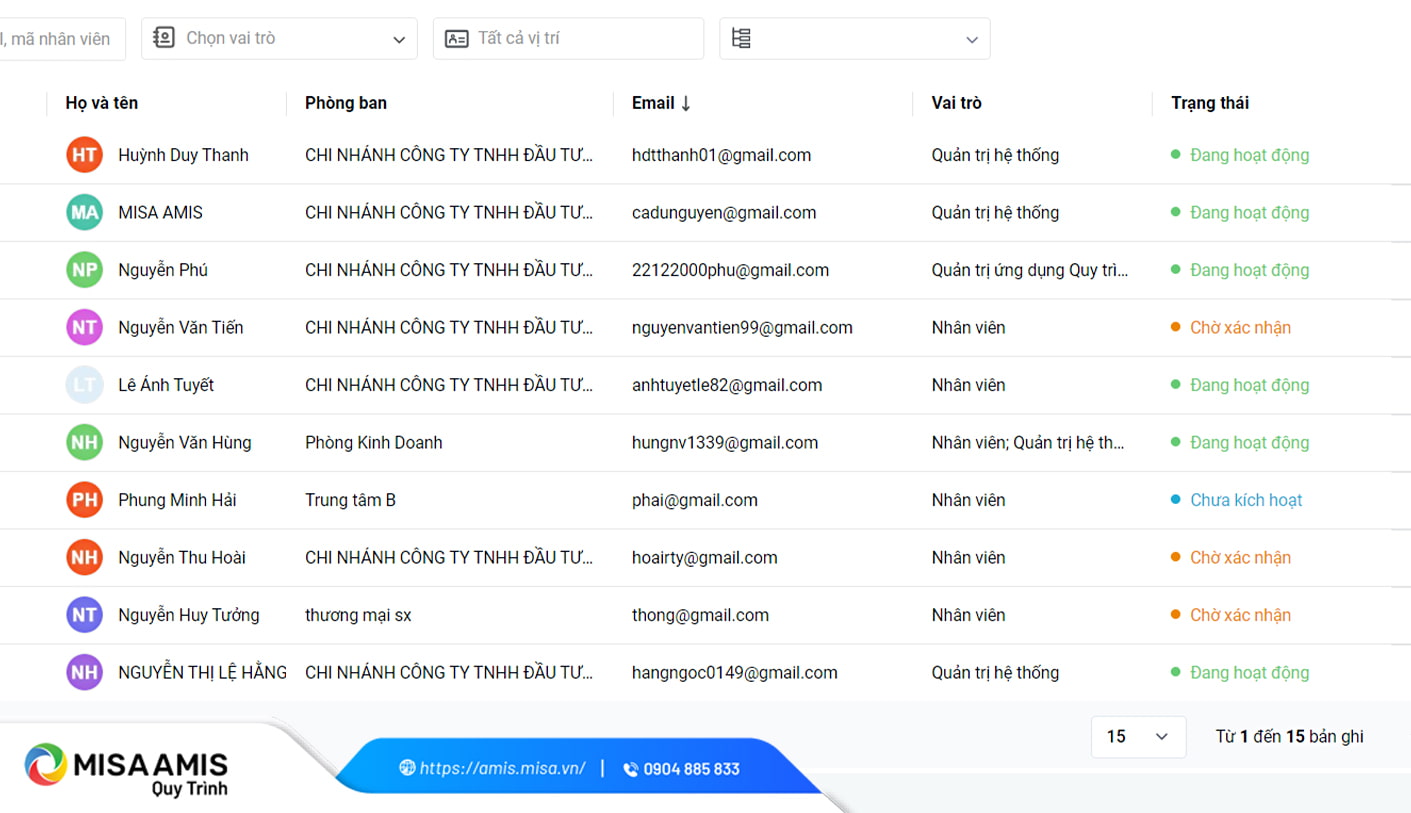Screen dimensions: 1411x813
Task: Sort by the Phòng ban column header
Action: (346, 103)
